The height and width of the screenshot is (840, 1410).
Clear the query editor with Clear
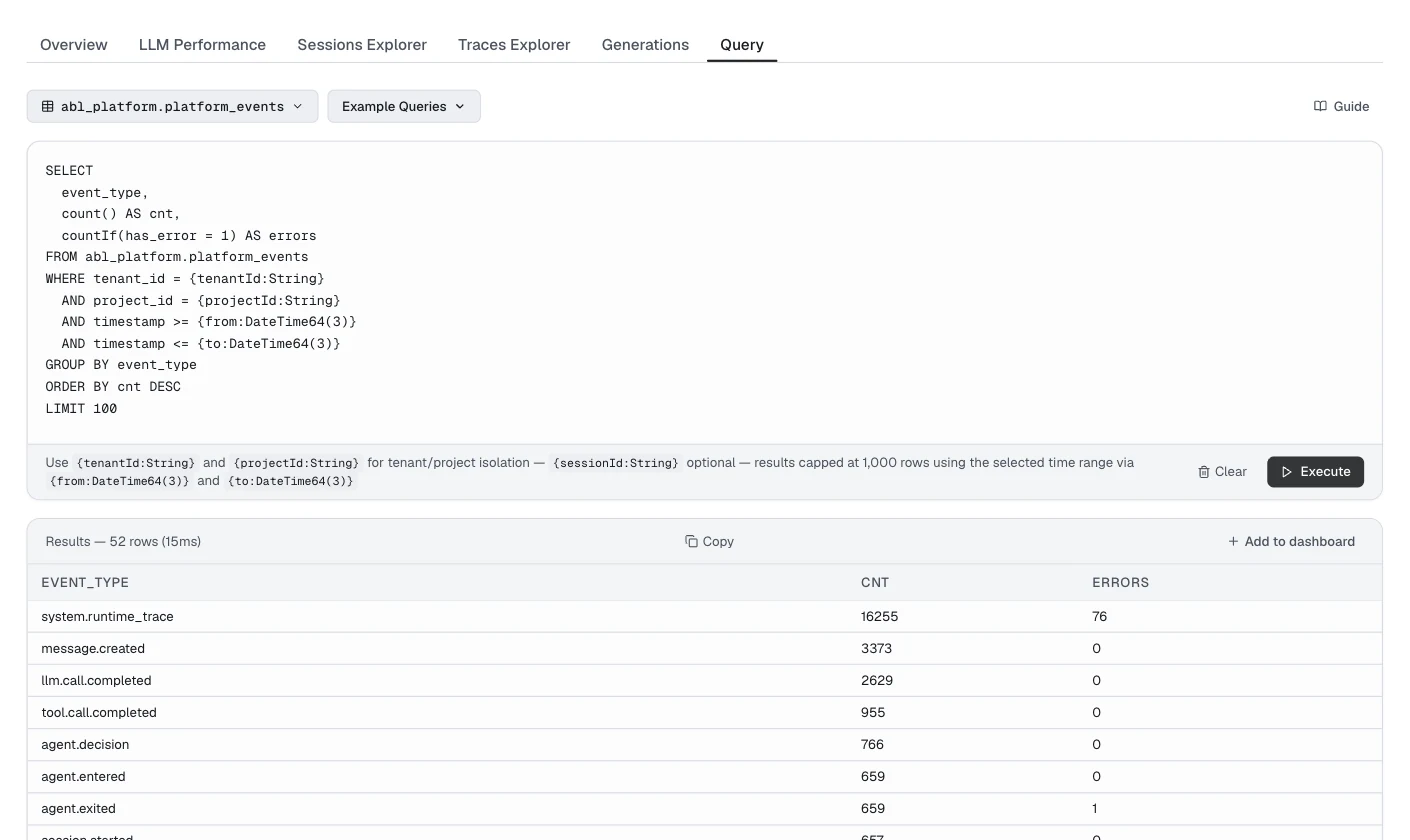[1222, 472]
